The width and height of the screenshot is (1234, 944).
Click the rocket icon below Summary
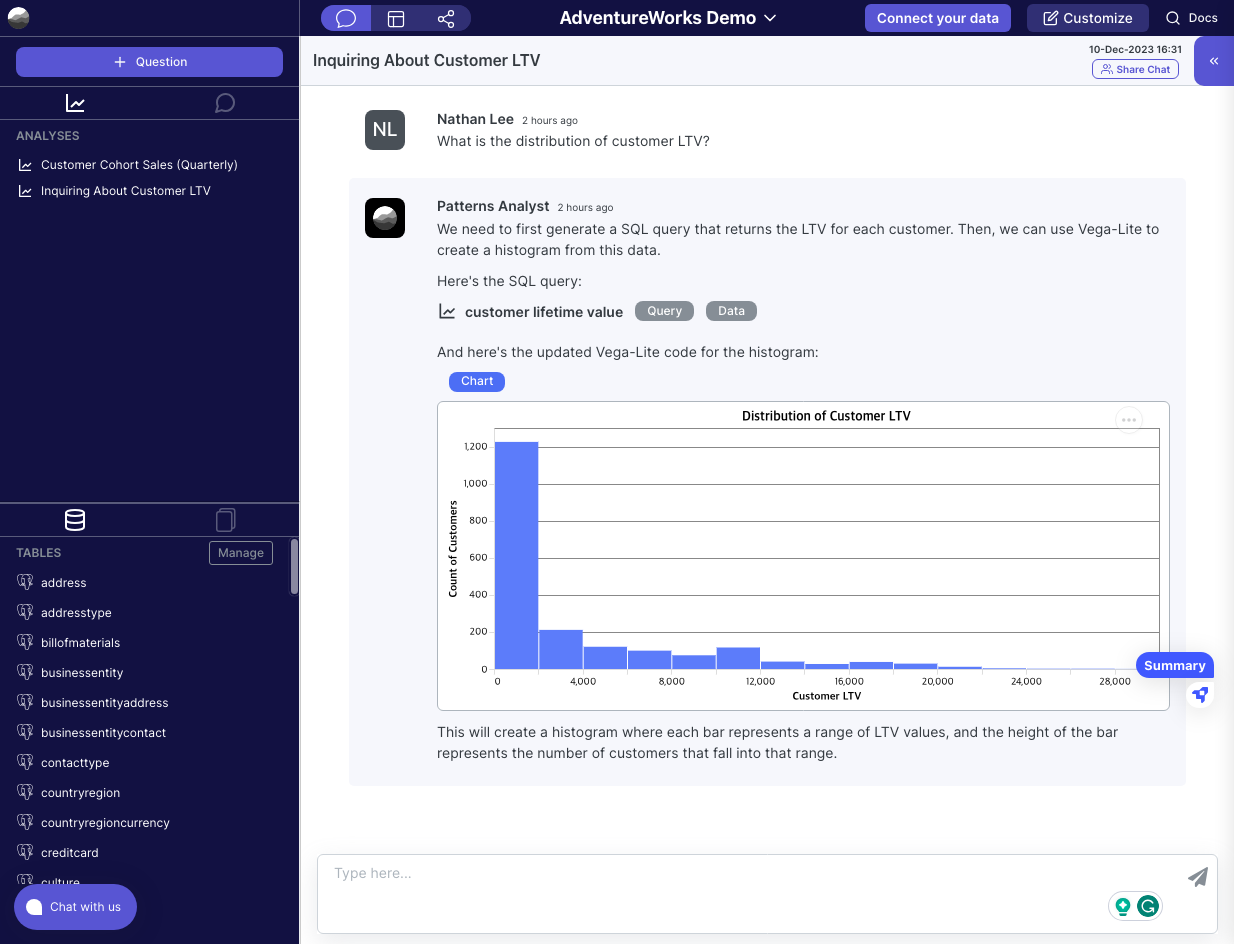coord(1200,694)
